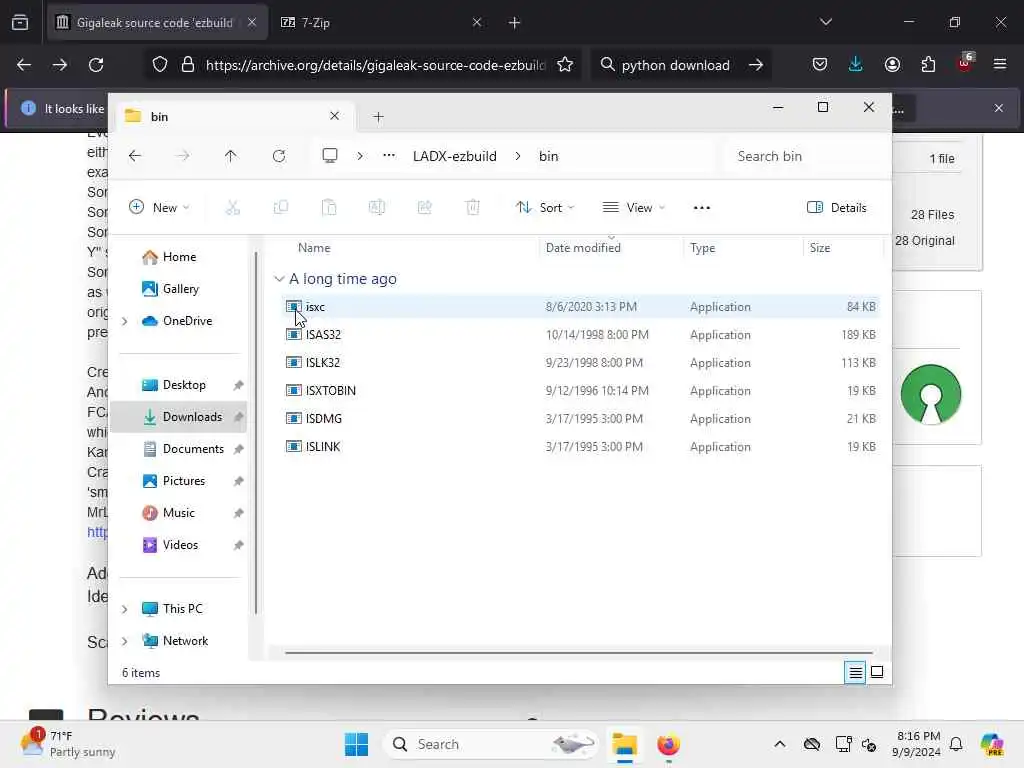The width and height of the screenshot is (1024, 768).
Task: Collapse the 'A long time ago' group
Action: point(279,279)
